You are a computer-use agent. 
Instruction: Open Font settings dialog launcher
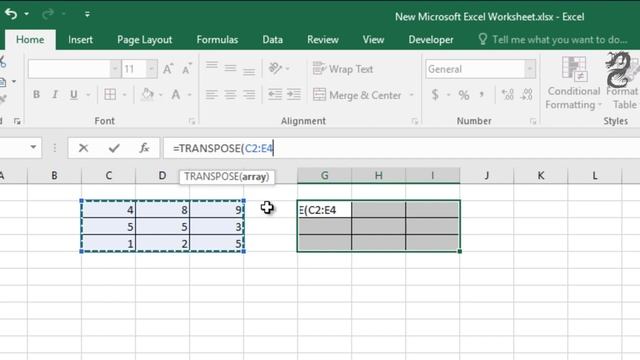click(x=192, y=121)
